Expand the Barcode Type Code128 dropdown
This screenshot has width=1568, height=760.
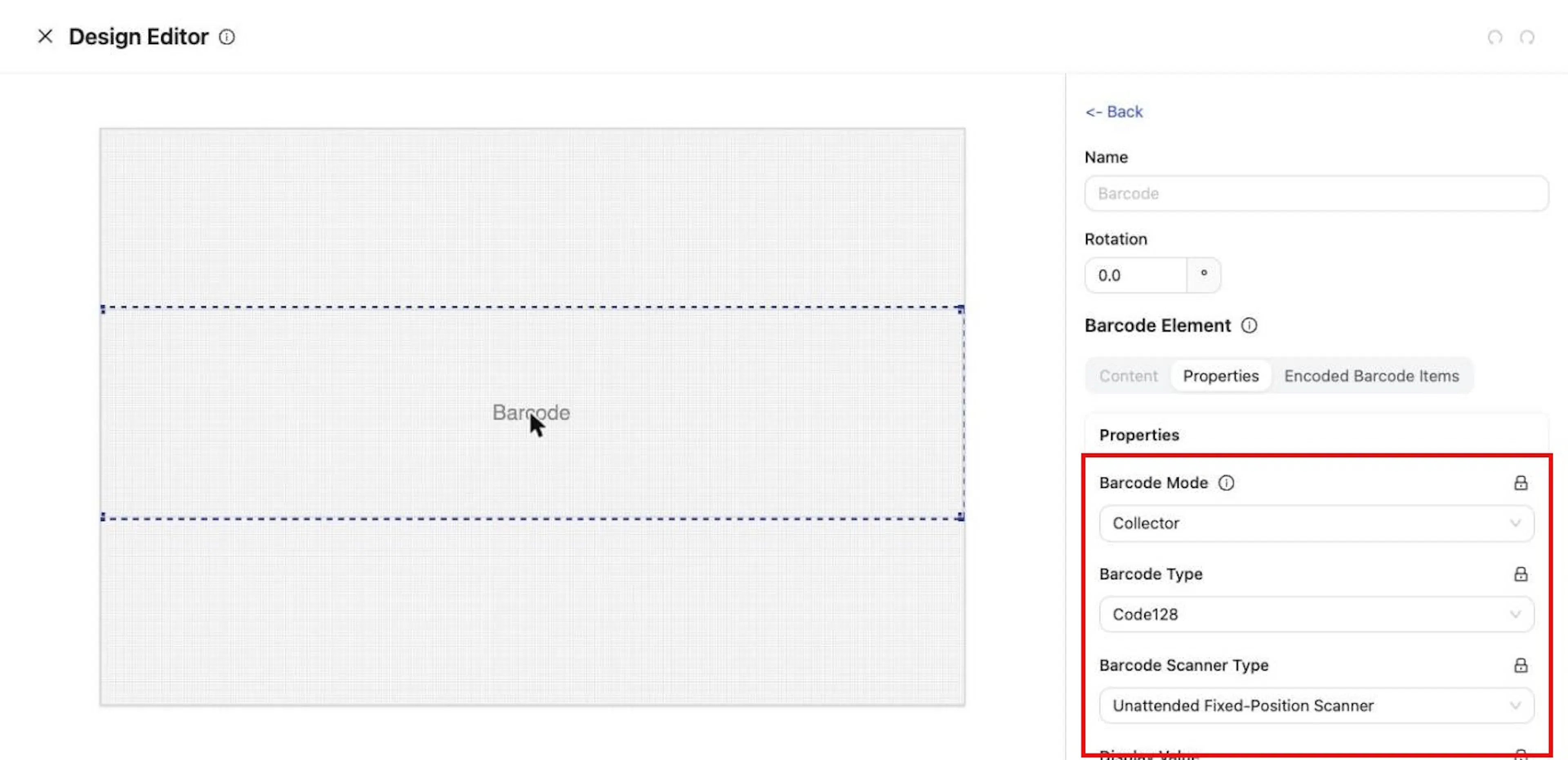(1316, 615)
